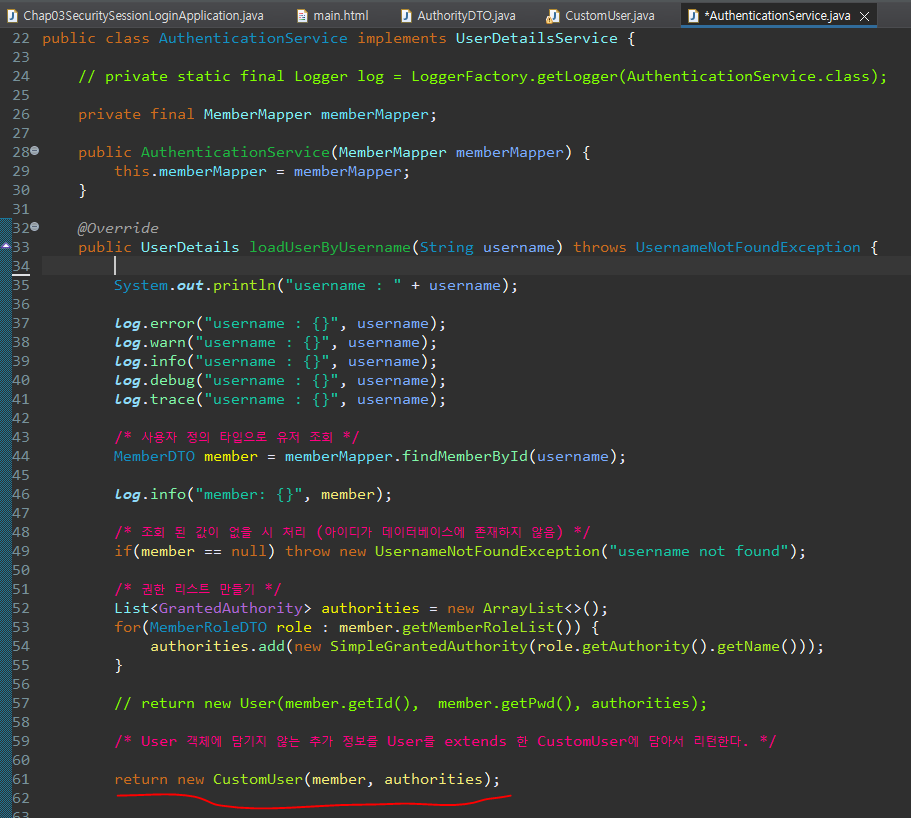This screenshot has width=911, height=818.
Task: Click the Java file icon on AuthenticationService.java tab
Action: (693, 16)
